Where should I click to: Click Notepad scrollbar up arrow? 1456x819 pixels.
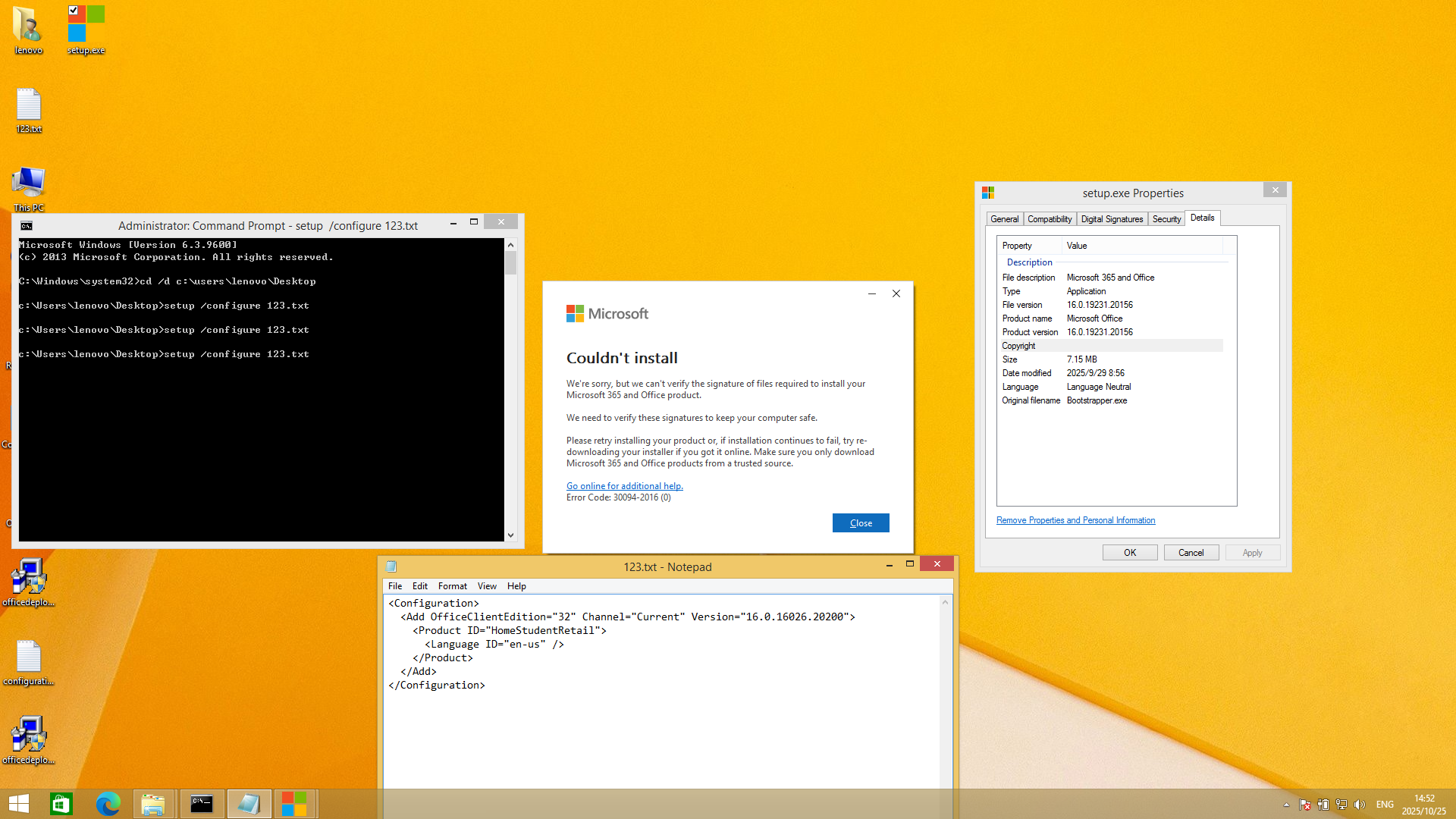(945, 602)
